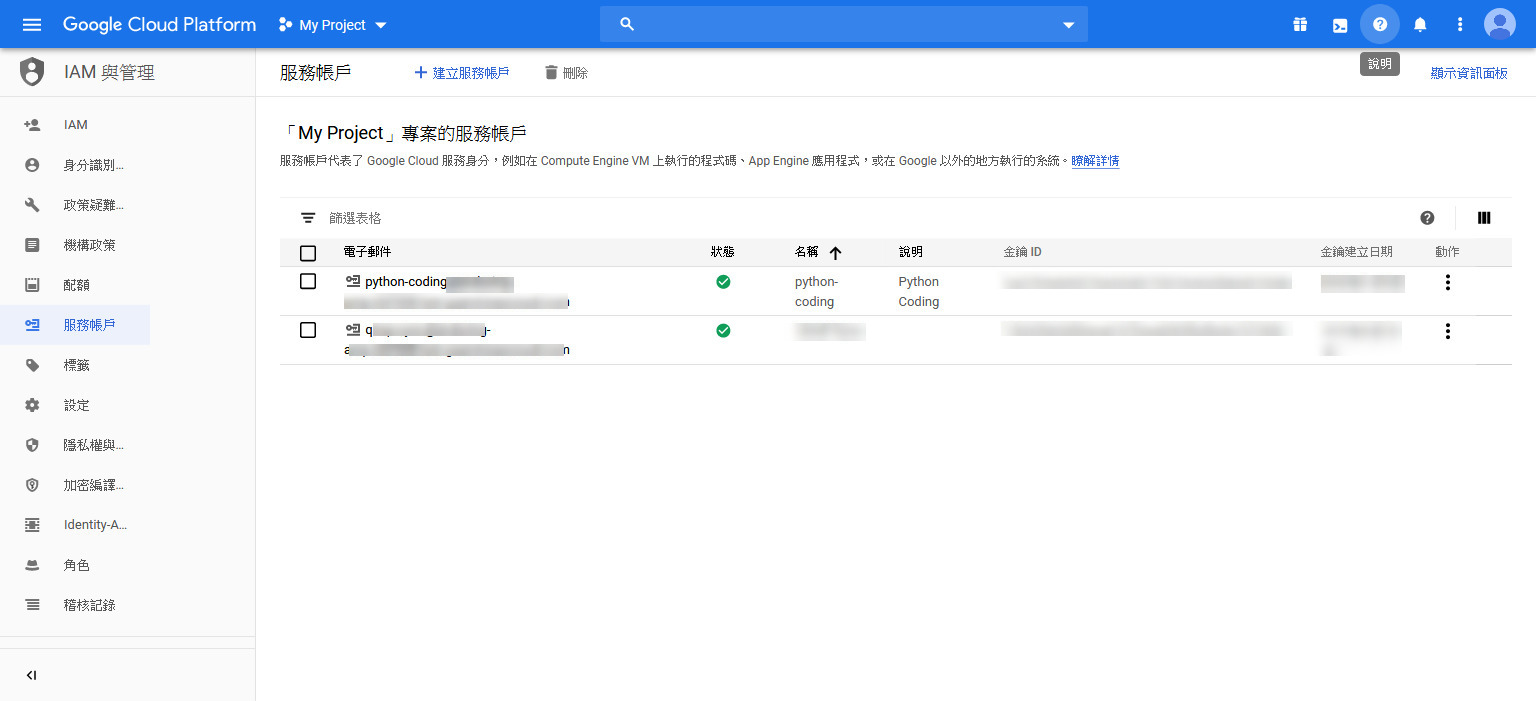Toggle the select-all checkbox in table header
1536x701 pixels.
pyautogui.click(x=308, y=253)
